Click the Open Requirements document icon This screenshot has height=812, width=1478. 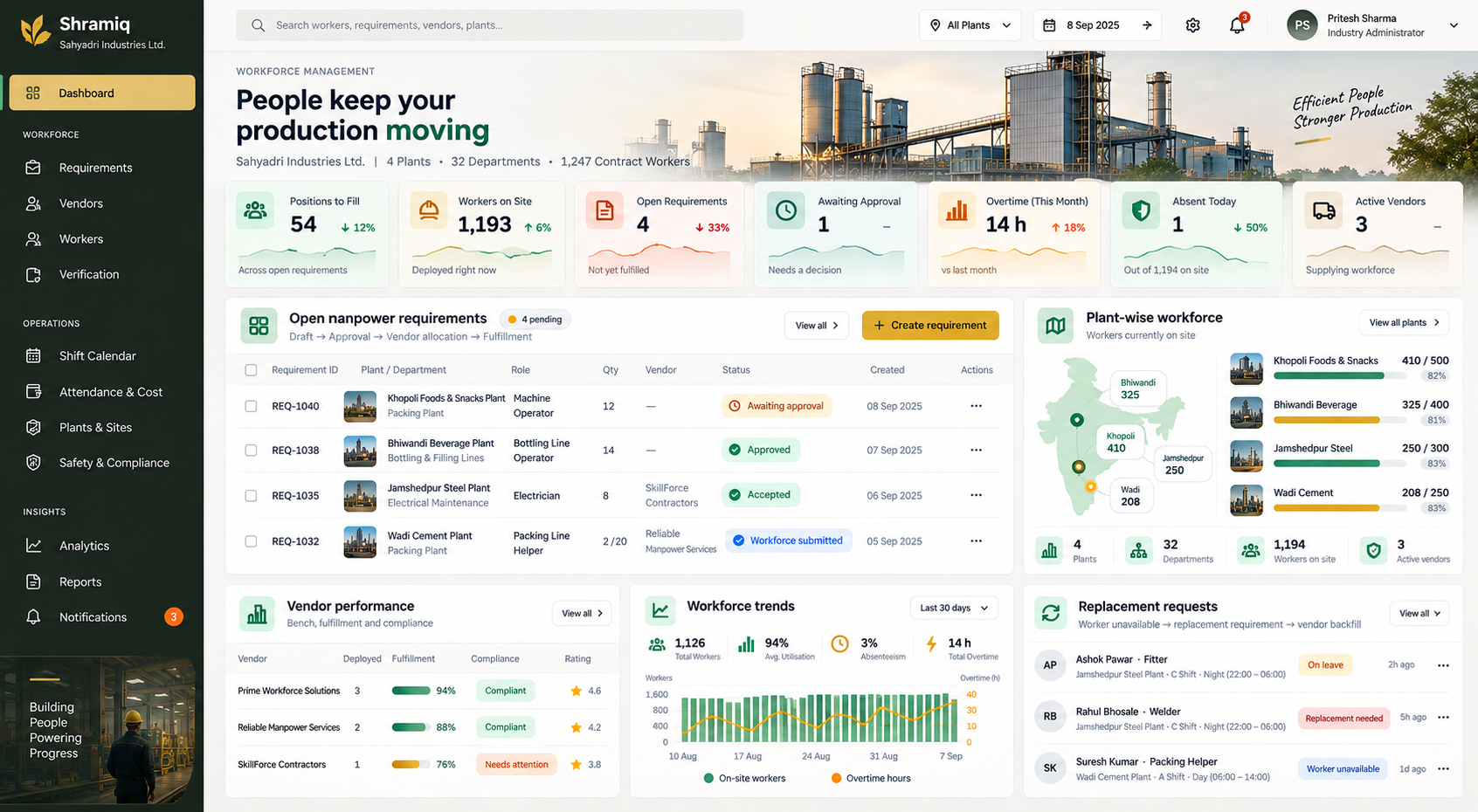[x=604, y=210]
